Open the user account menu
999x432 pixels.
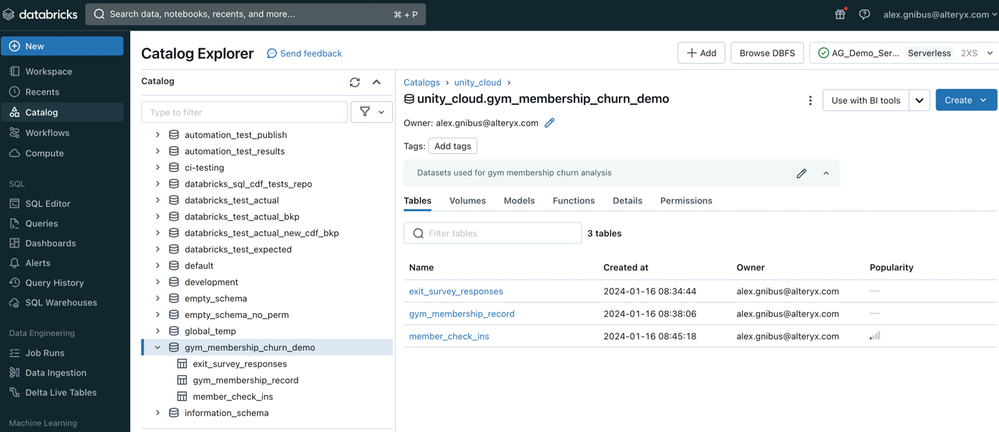[x=940, y=14]
